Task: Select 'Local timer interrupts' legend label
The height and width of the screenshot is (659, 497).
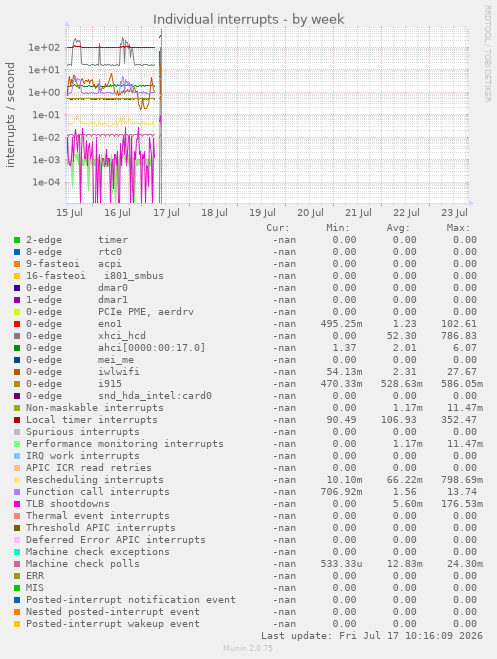Action: click(x=92, y=420)
